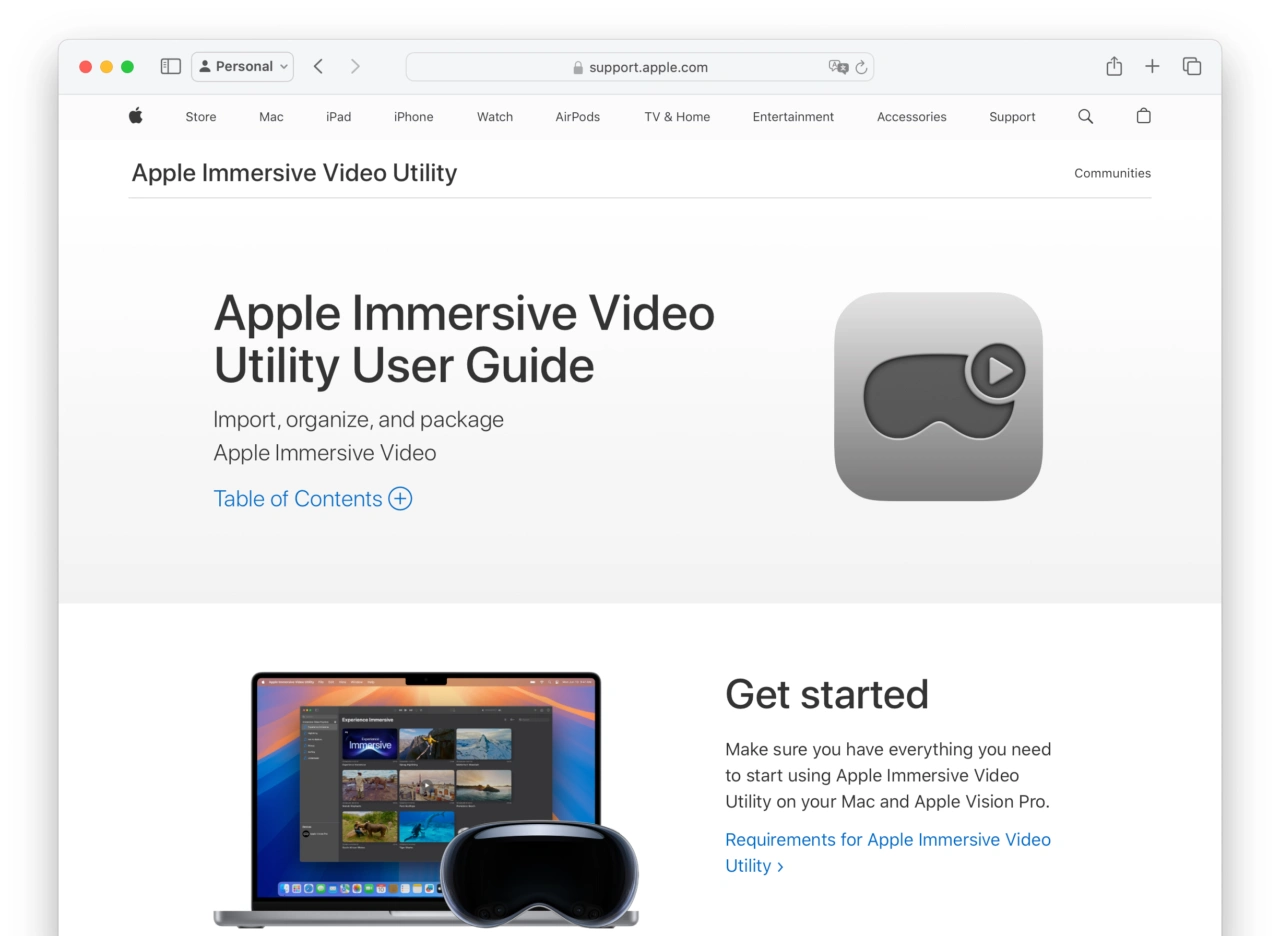The image size is (1280, 936).
Task: Click the translate icon in address bar
Action: 838,67
